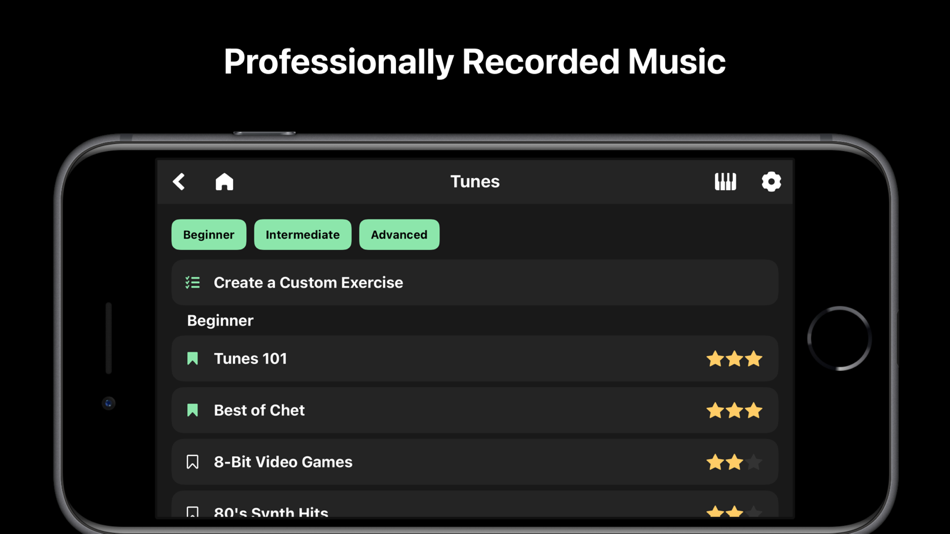Select the Advanced filter chip
The height and width of the screenshot is (534, 950).
[399, 235]
